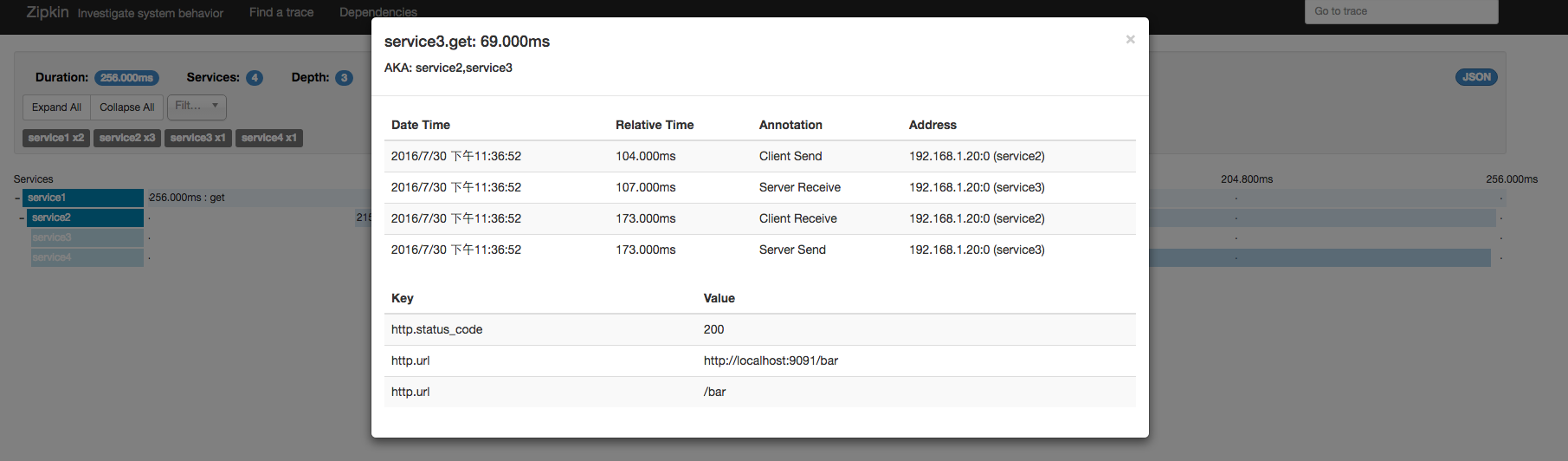Select the service3 x1 badge

tap(198, 138)
